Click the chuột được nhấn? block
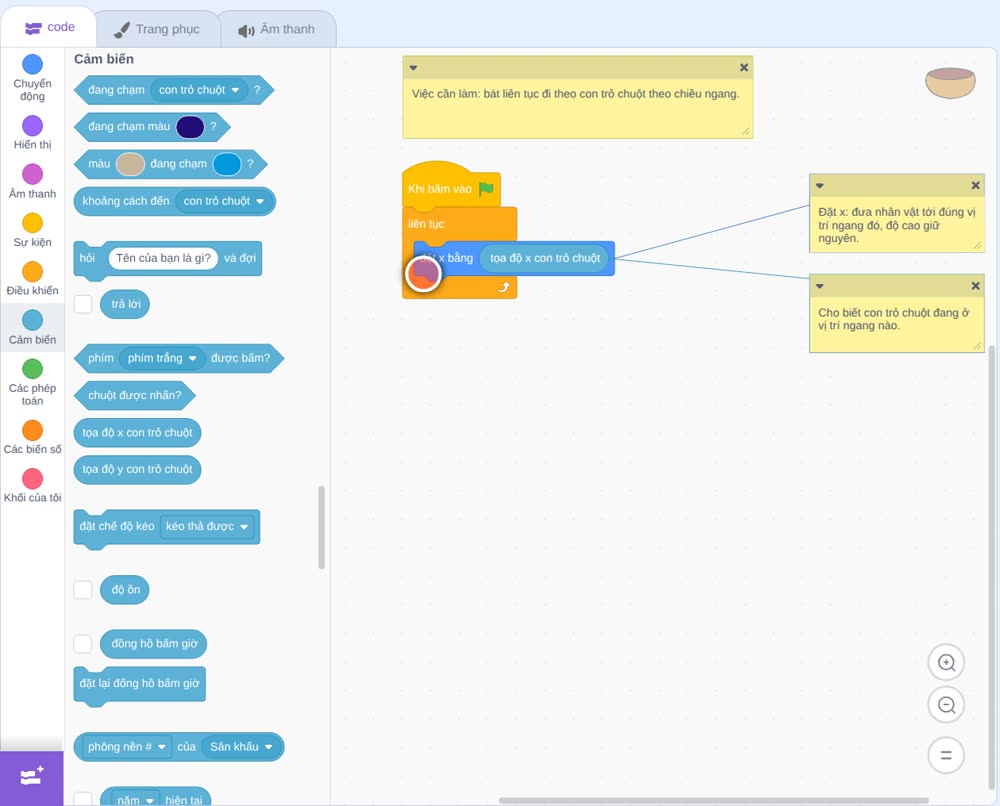The height and width of the screenshot is (806, 1000). 135,395
